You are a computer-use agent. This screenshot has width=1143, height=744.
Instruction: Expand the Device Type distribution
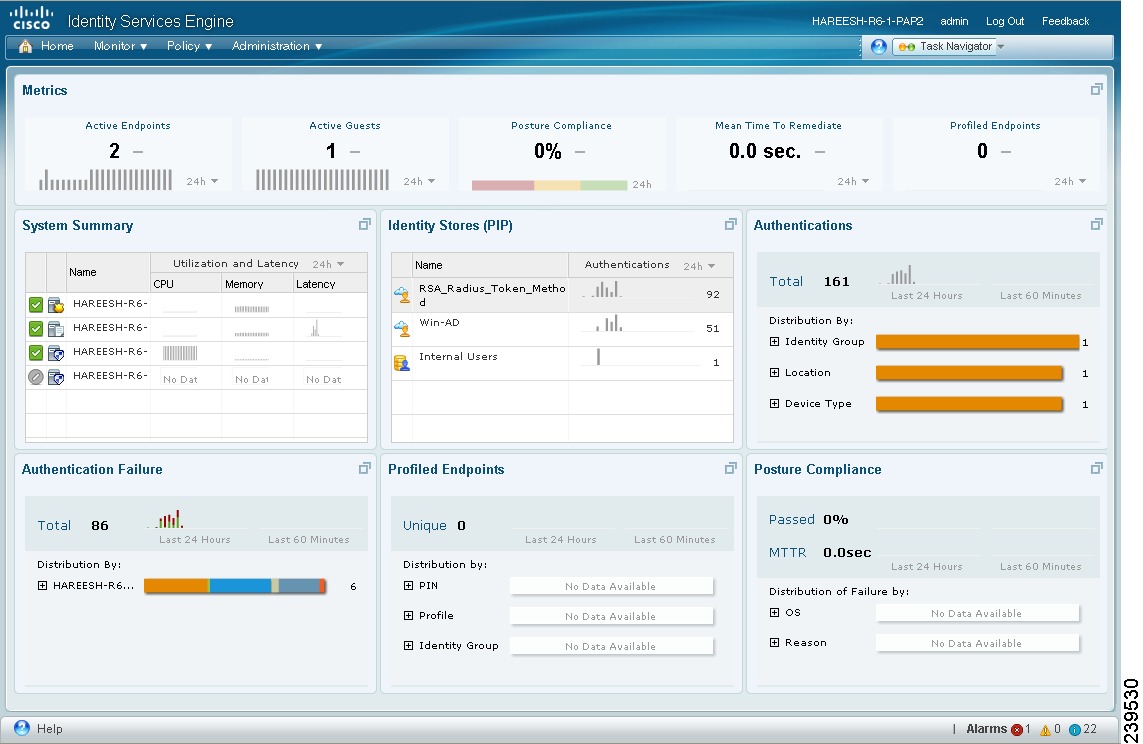[774, 404]
